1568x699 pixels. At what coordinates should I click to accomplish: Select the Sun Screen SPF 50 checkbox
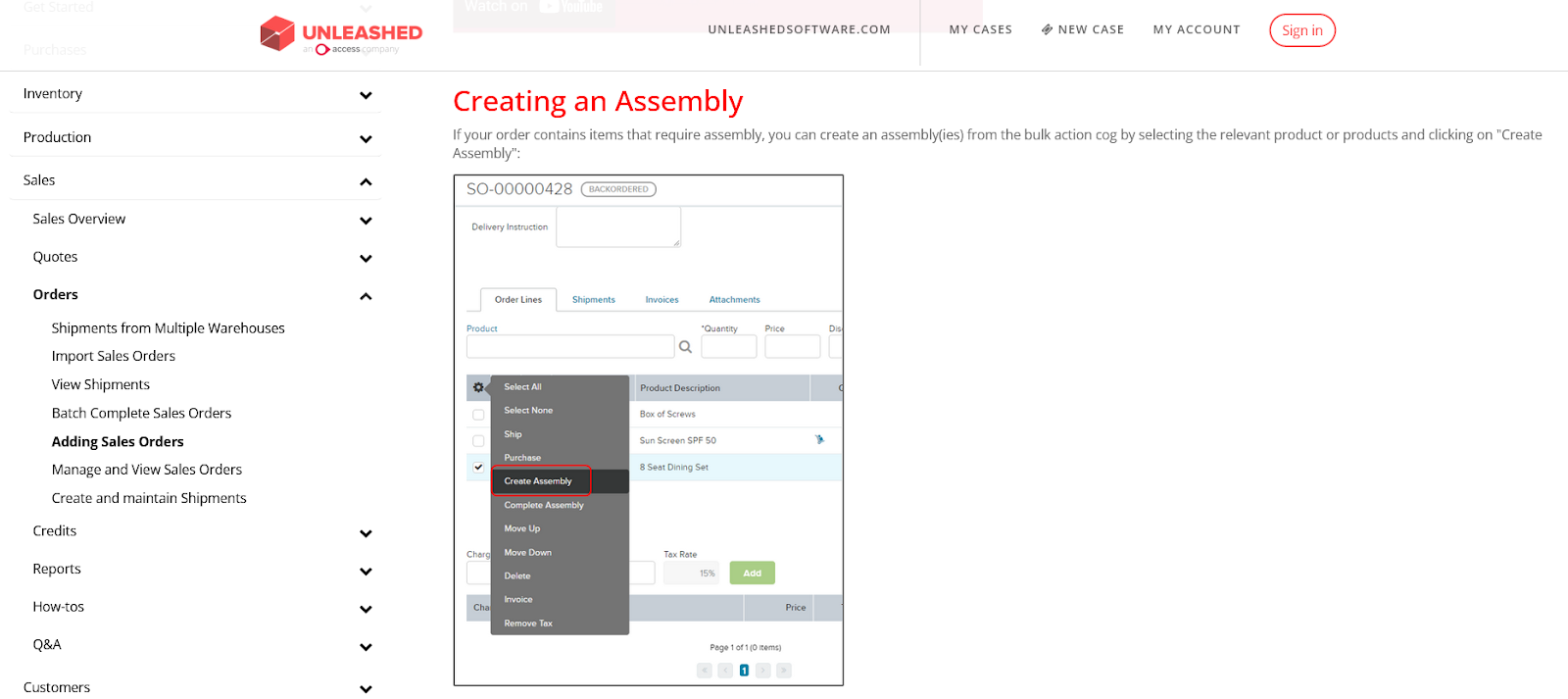pos(477,440)
